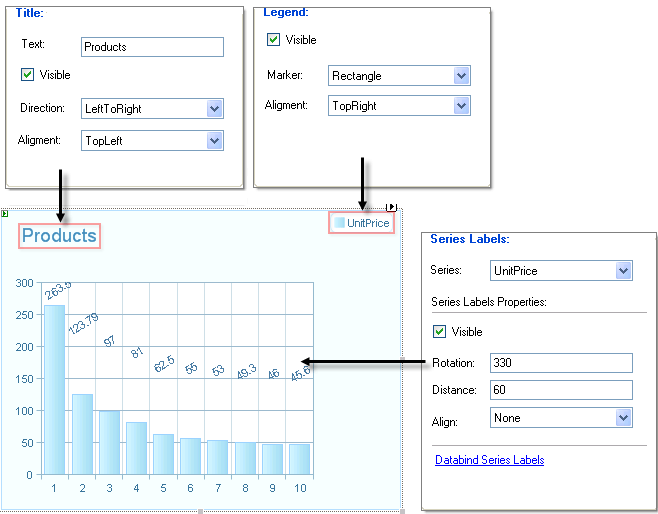
Task: Open the Databind Series Labels link
Action: tap(489, 460)
